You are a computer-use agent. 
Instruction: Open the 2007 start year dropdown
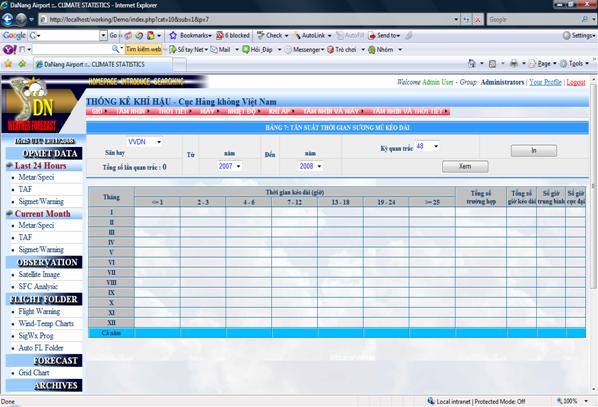tap(230, 166)
